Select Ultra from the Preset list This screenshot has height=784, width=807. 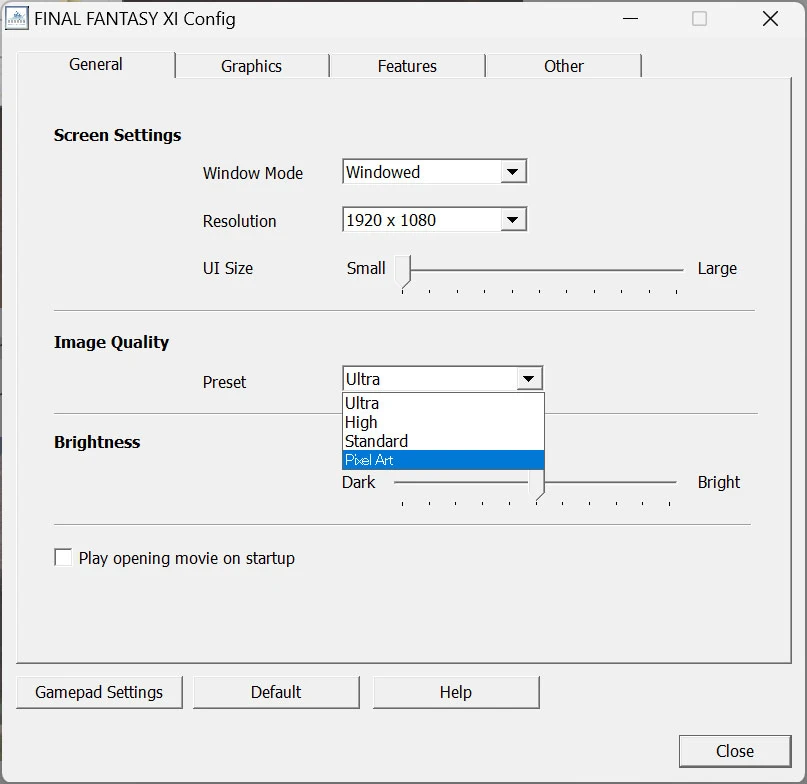pyautogui.click(x=443, y=403)
